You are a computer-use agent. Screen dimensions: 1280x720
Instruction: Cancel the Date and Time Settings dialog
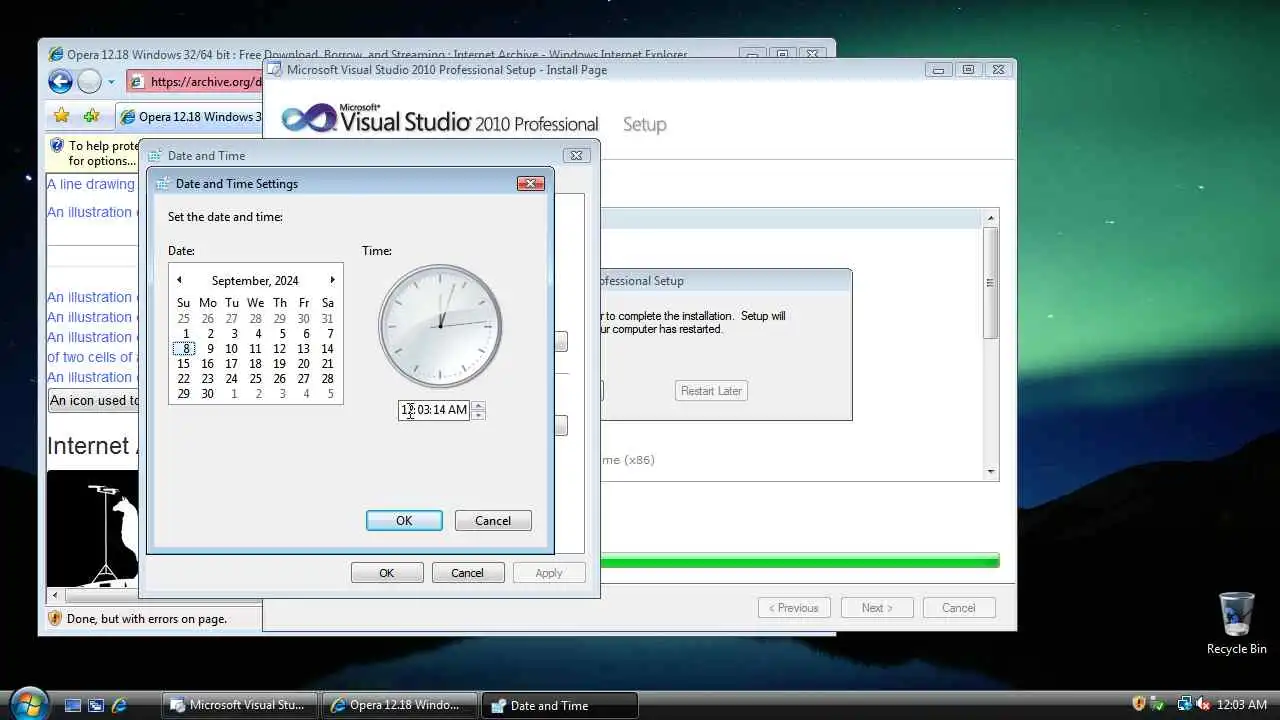(x=493, y=521)
